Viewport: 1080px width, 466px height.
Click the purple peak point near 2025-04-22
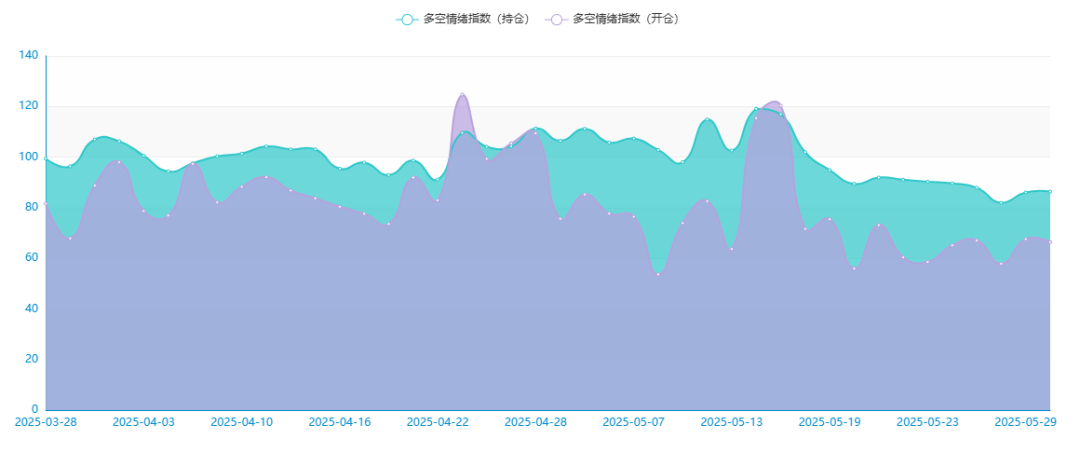pyautogui.click(x=462, y=95)
